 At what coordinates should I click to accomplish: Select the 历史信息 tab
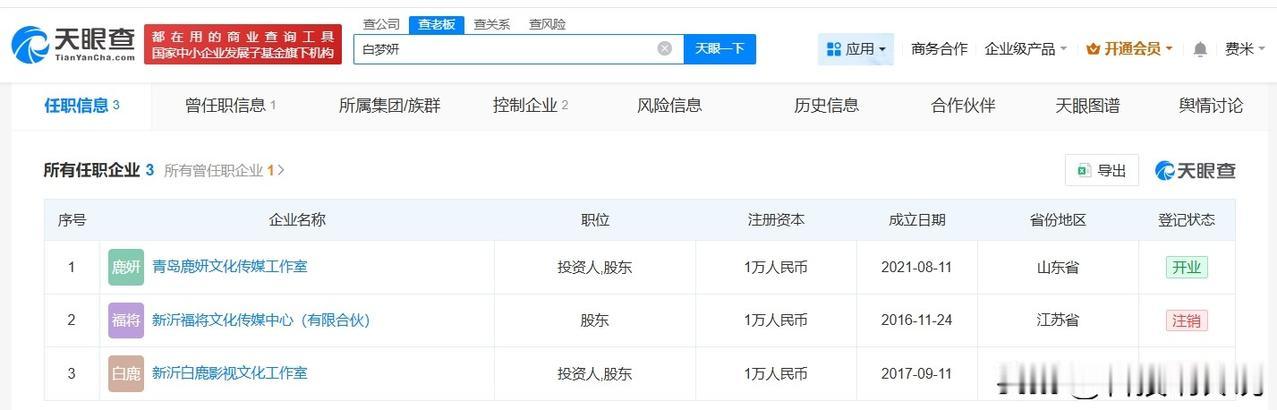pos(826,105)
